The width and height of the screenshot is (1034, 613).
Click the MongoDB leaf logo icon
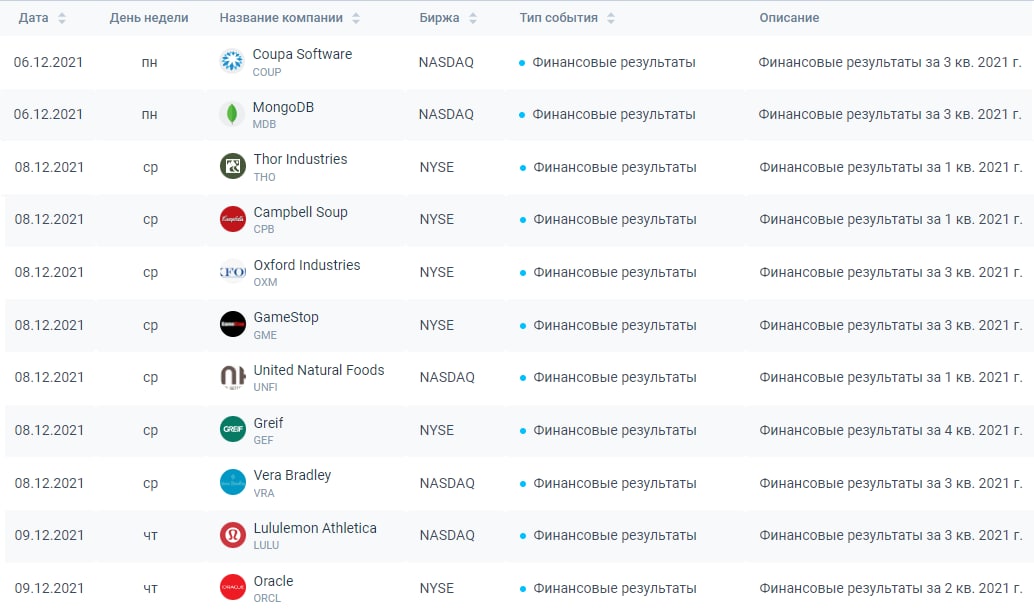coord(232,114)
